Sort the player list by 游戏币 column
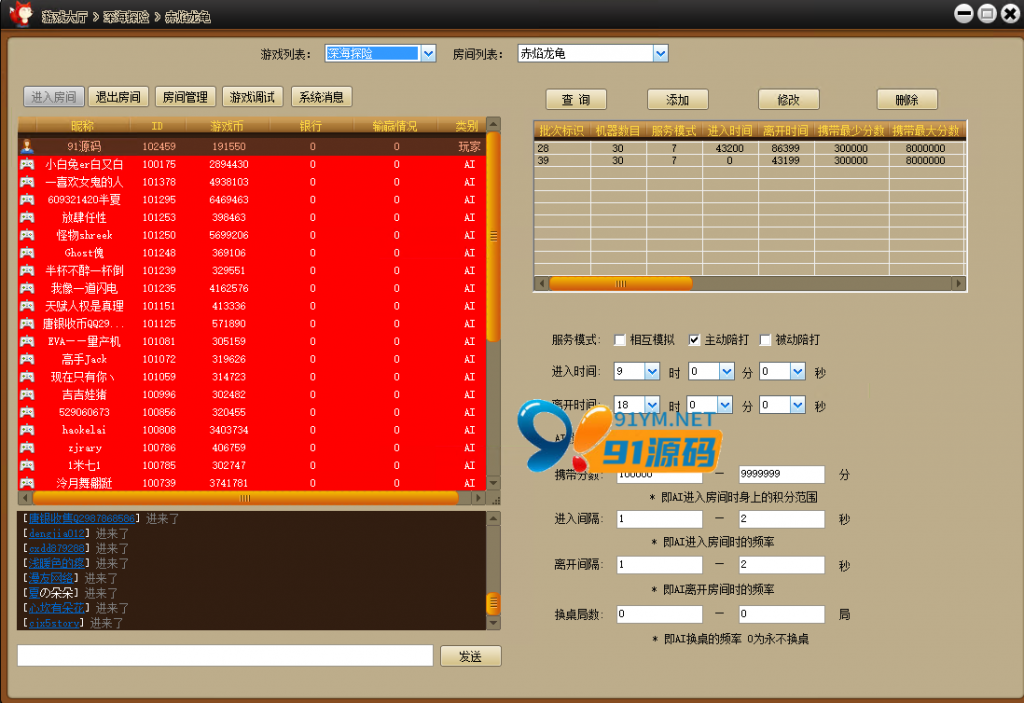Image resolution: width=1024 pixels, height=703 pixels. tap(227, 126)
